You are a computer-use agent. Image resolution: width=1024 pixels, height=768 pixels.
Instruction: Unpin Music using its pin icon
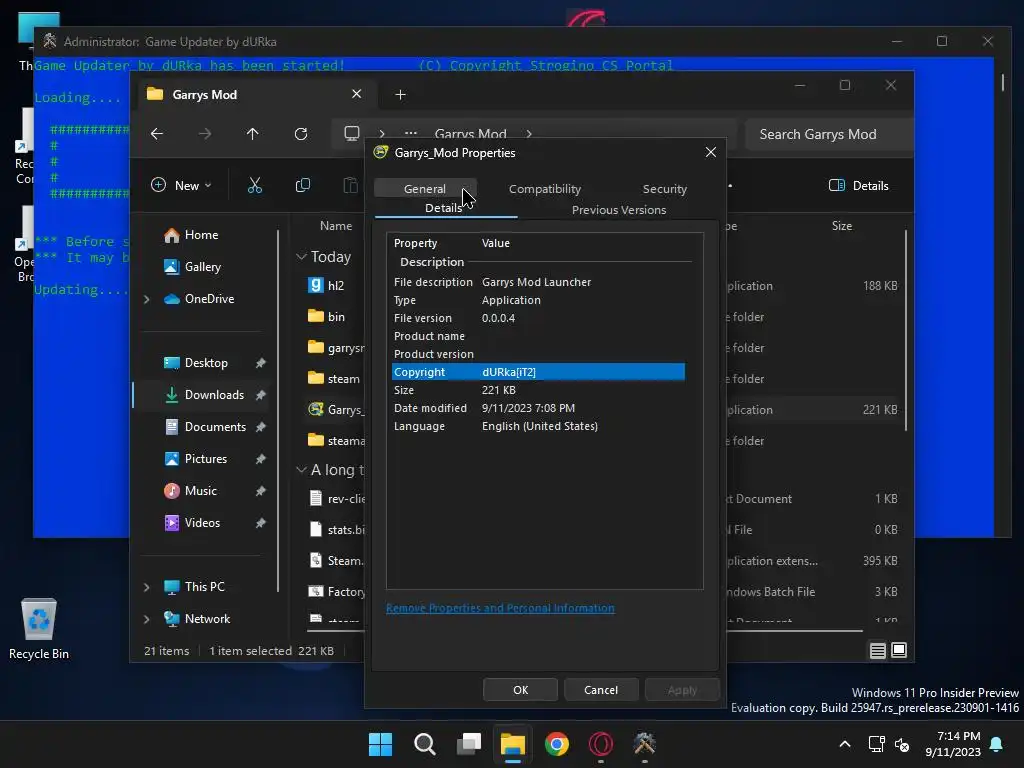pos(261,491)
